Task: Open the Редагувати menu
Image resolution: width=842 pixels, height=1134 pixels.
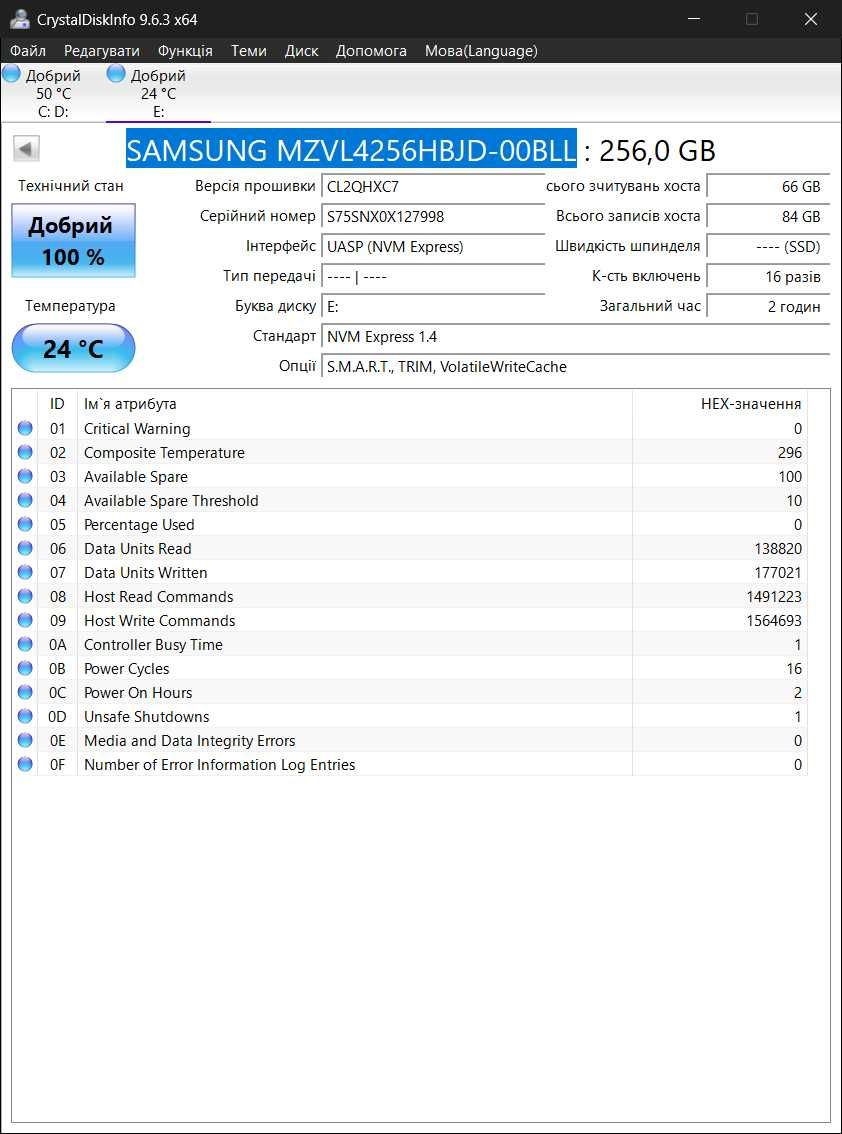Action: [x=102, y=51]
